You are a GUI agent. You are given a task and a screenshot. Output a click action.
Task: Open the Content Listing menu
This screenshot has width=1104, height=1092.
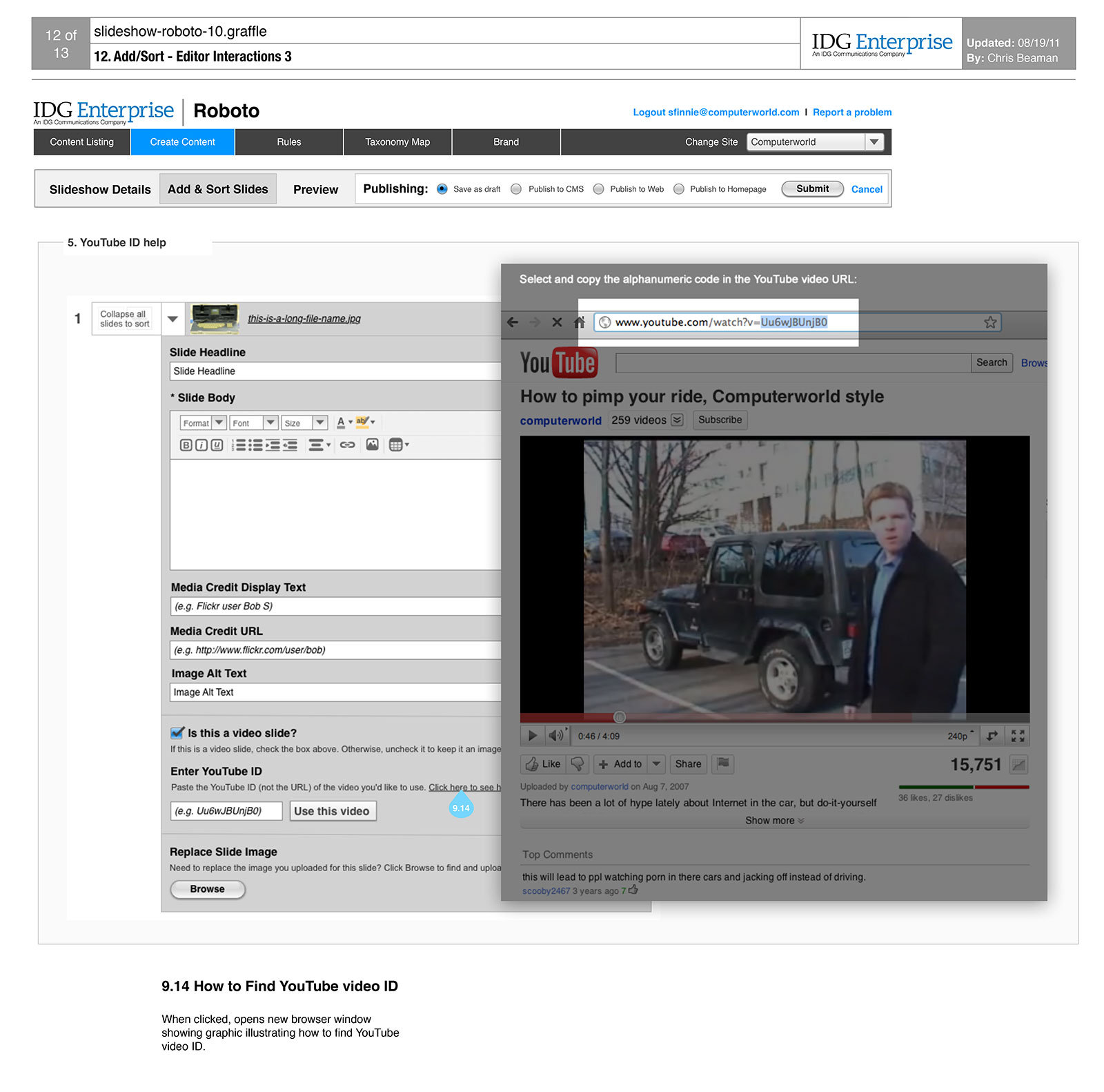click(82, 142)
